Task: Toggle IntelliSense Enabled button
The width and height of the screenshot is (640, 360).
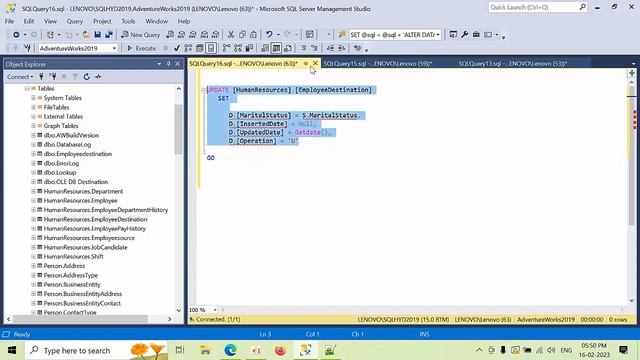Action: [x=211, y=48]
